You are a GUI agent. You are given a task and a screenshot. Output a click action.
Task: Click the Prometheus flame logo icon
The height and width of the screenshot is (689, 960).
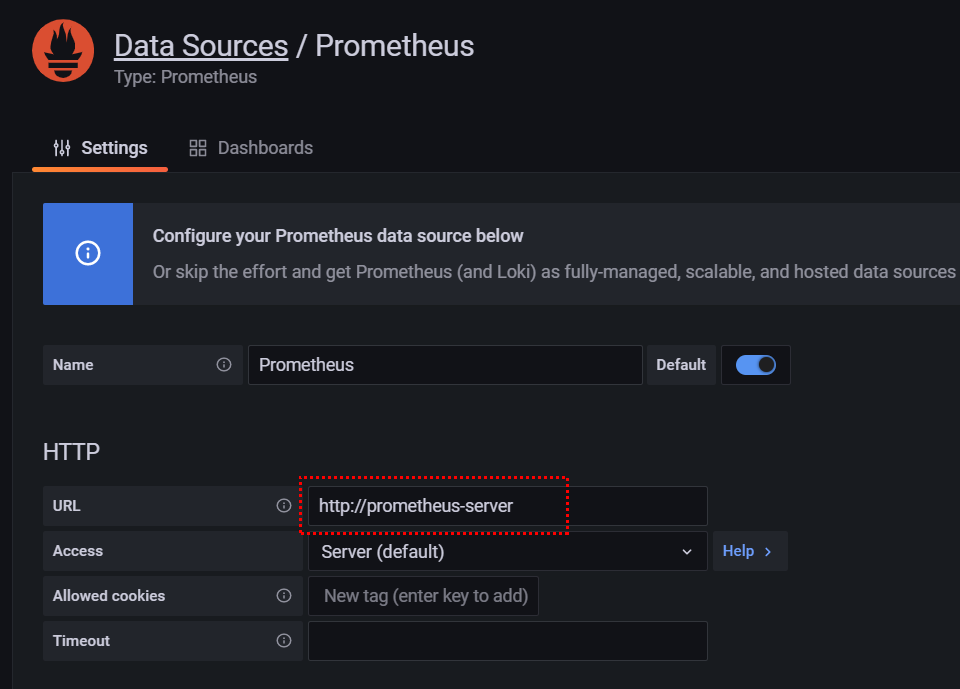63,51
